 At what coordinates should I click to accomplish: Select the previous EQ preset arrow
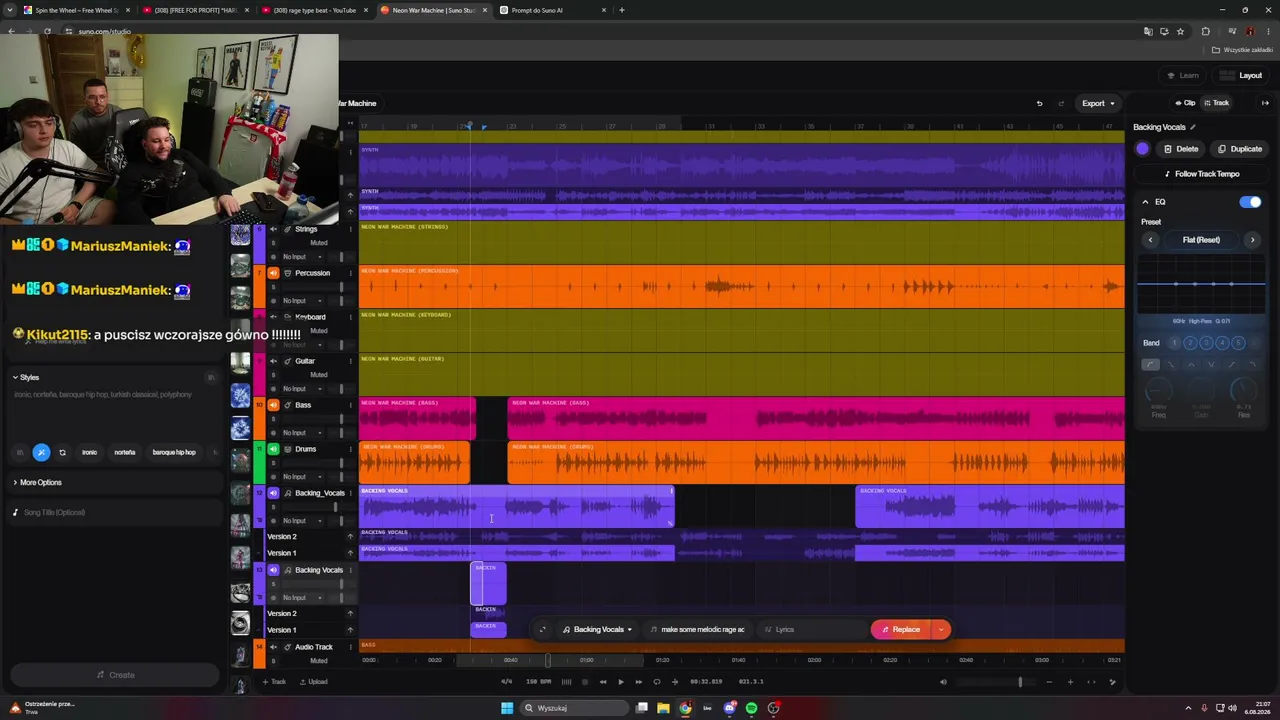pyautogui.click(x=1150, y=240)
